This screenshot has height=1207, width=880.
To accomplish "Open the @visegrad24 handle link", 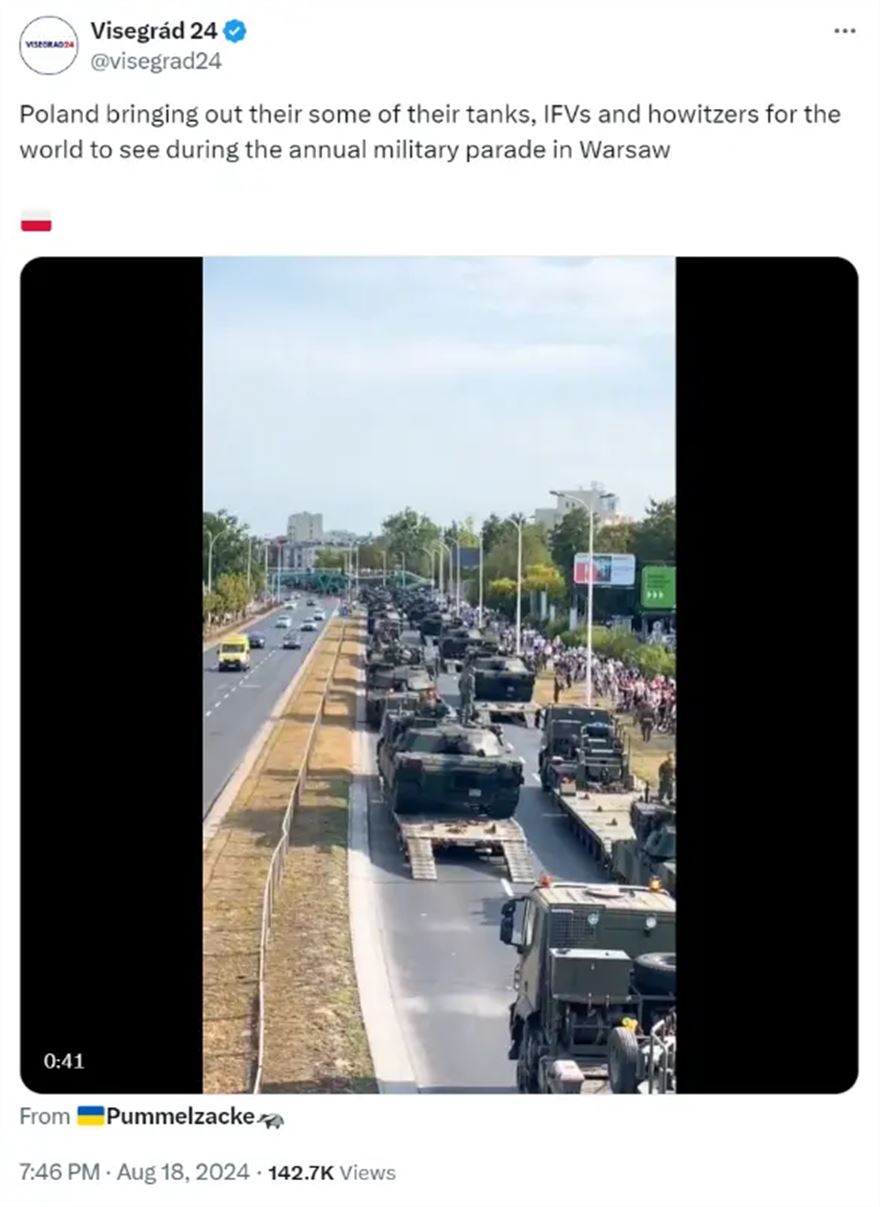I will click(x=155, y=61).
